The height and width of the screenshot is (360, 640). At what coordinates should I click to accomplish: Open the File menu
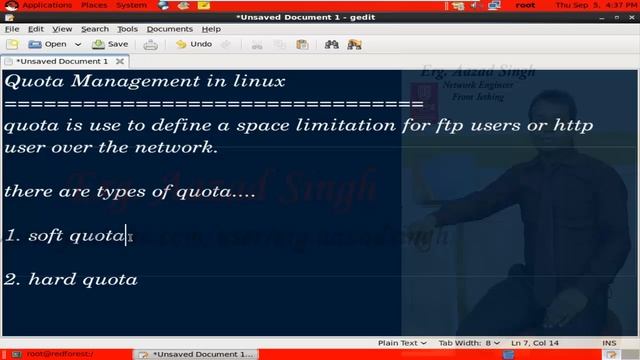point(12,29)
